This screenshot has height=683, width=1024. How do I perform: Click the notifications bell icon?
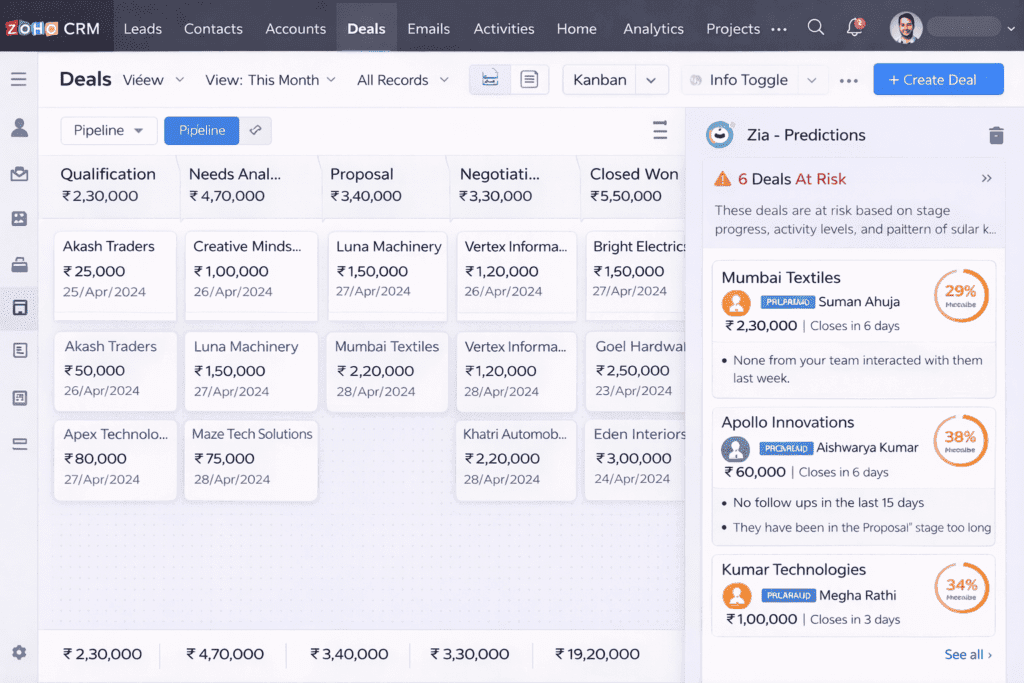coord(854,27)
